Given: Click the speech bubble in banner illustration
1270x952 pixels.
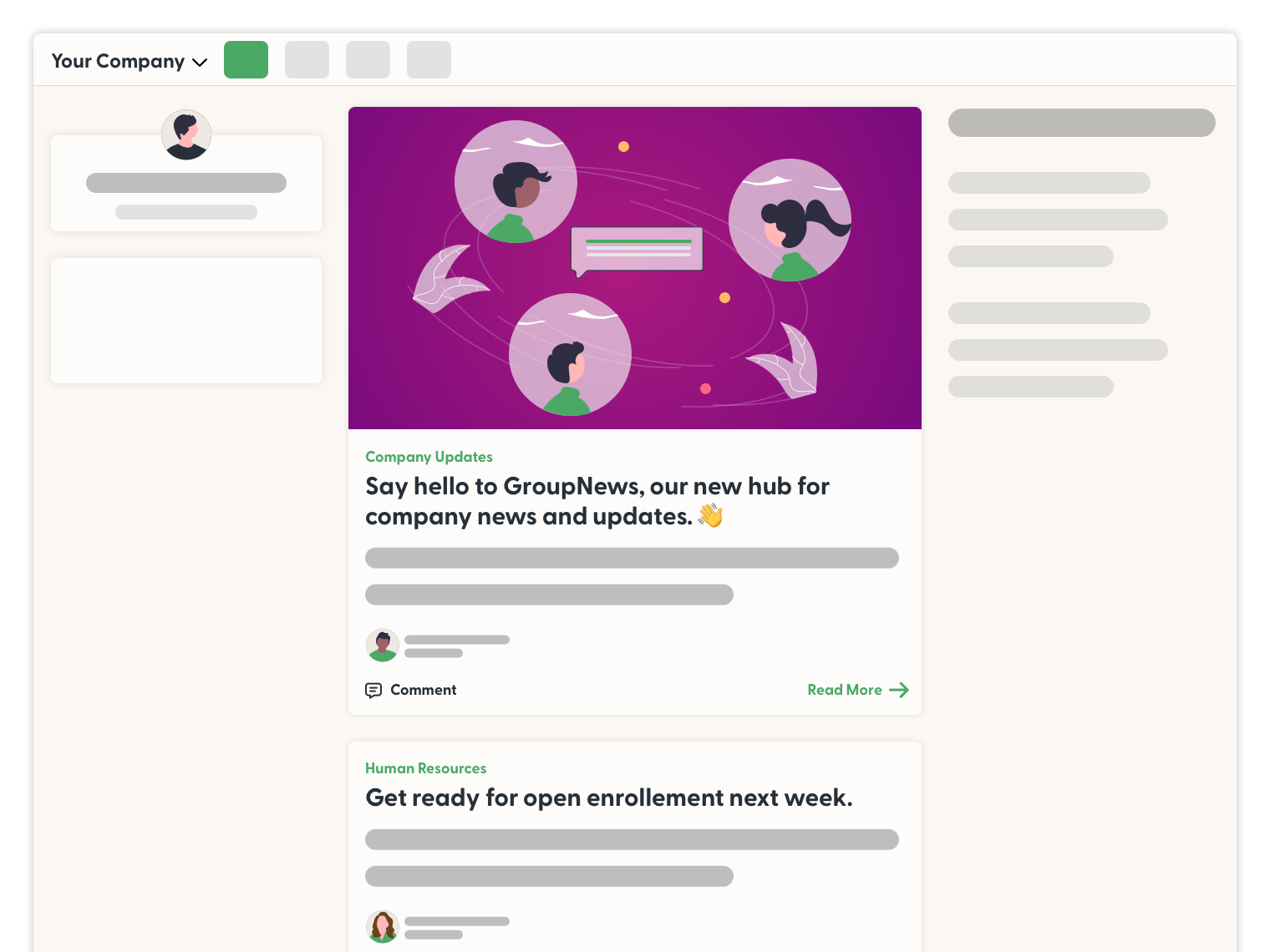Looking at the screenshot, I should 637,251.
